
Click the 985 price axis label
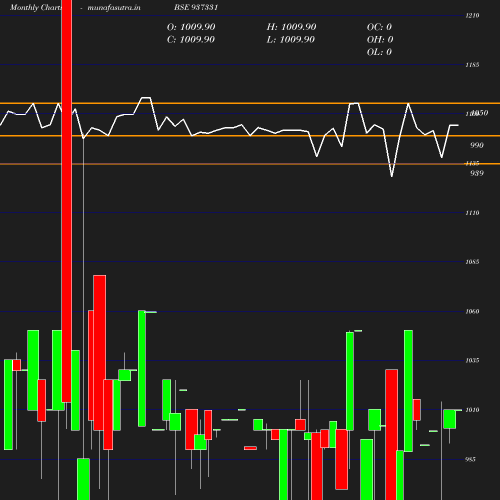tap(470, 460)
